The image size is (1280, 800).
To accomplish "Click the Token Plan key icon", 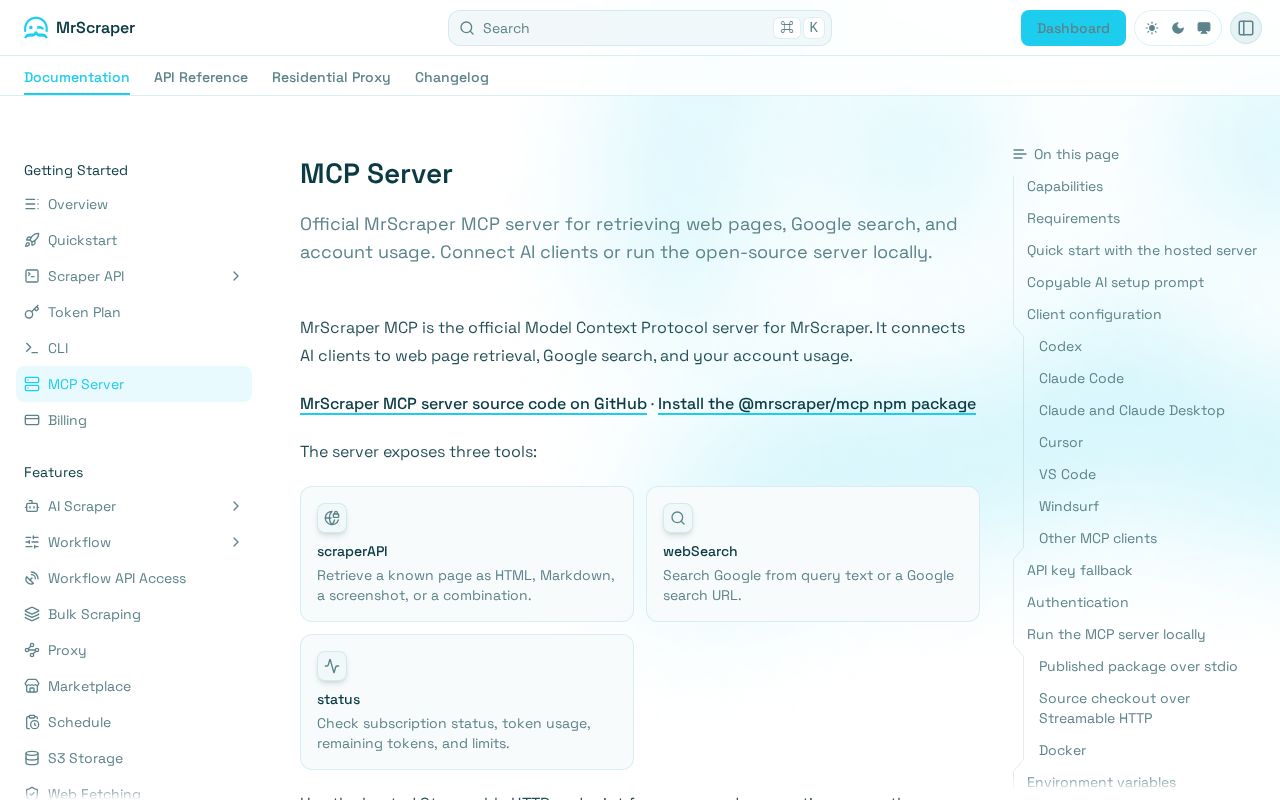I will tap(32, 312).
